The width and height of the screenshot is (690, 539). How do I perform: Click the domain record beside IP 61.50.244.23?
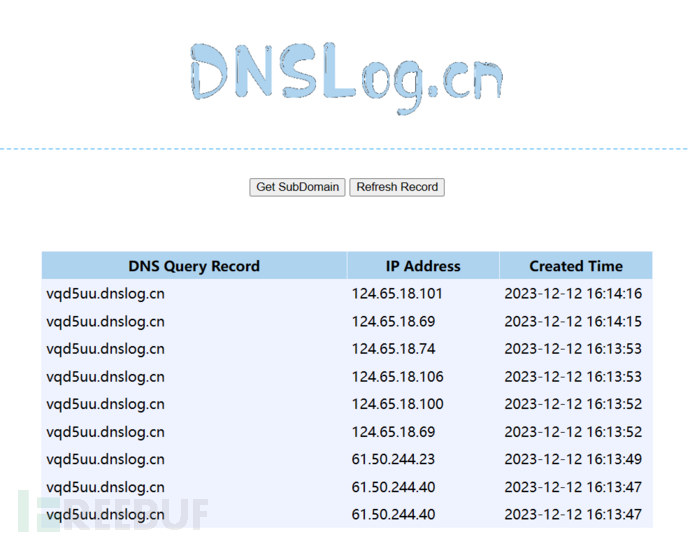pyautogui.click(x=106, y=460)
